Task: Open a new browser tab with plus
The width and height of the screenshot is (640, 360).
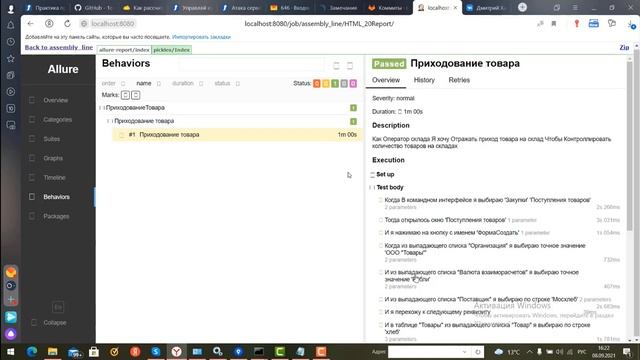Action: tap(522, 7)
